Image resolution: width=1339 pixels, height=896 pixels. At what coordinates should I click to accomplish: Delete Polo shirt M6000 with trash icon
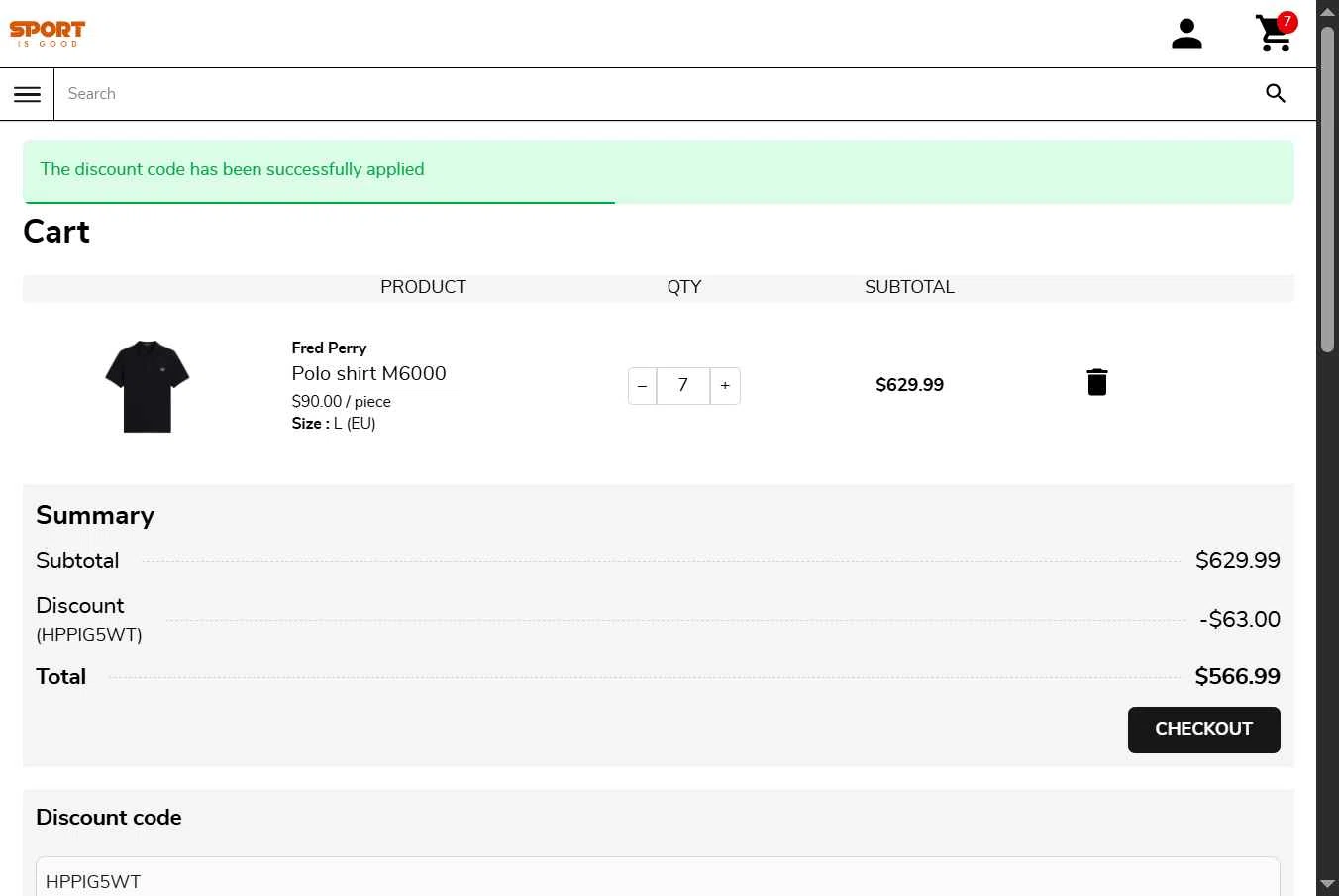coord(1096,382)
